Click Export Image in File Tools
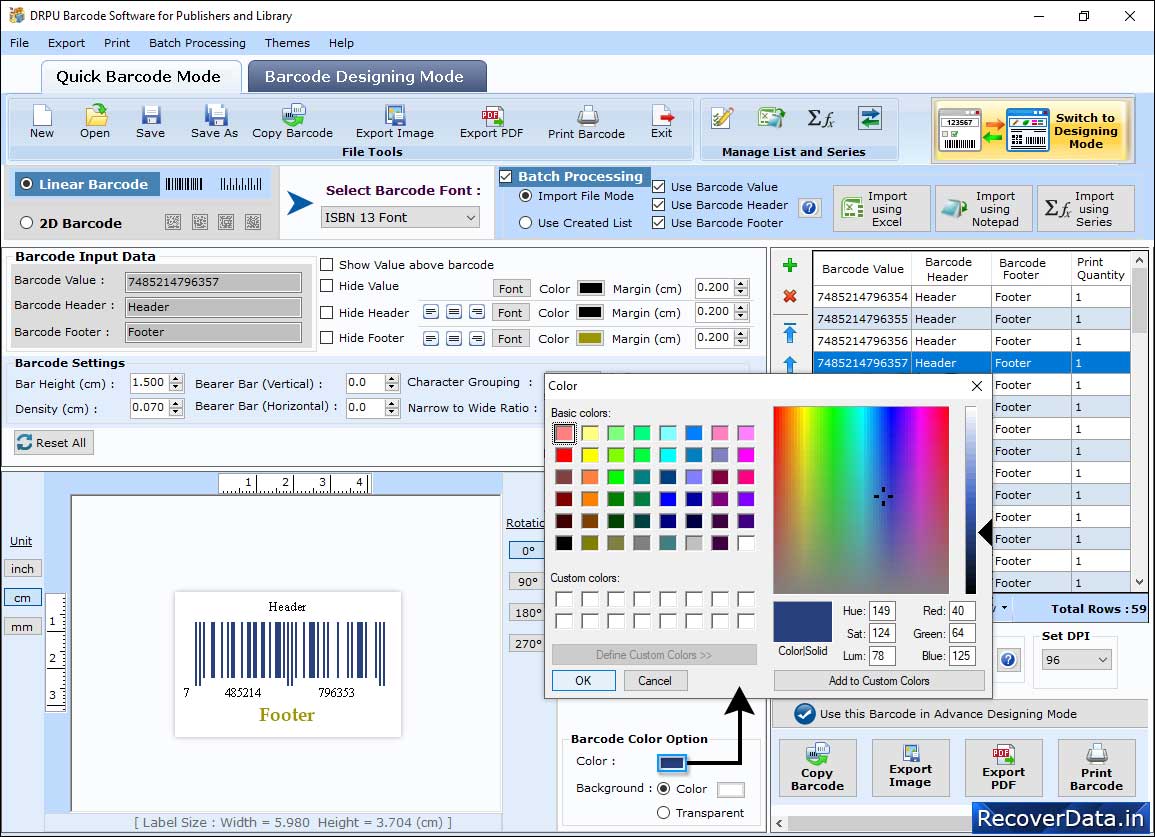Image resolution: width=1155 pixels, height=837 pixels. 395,122
